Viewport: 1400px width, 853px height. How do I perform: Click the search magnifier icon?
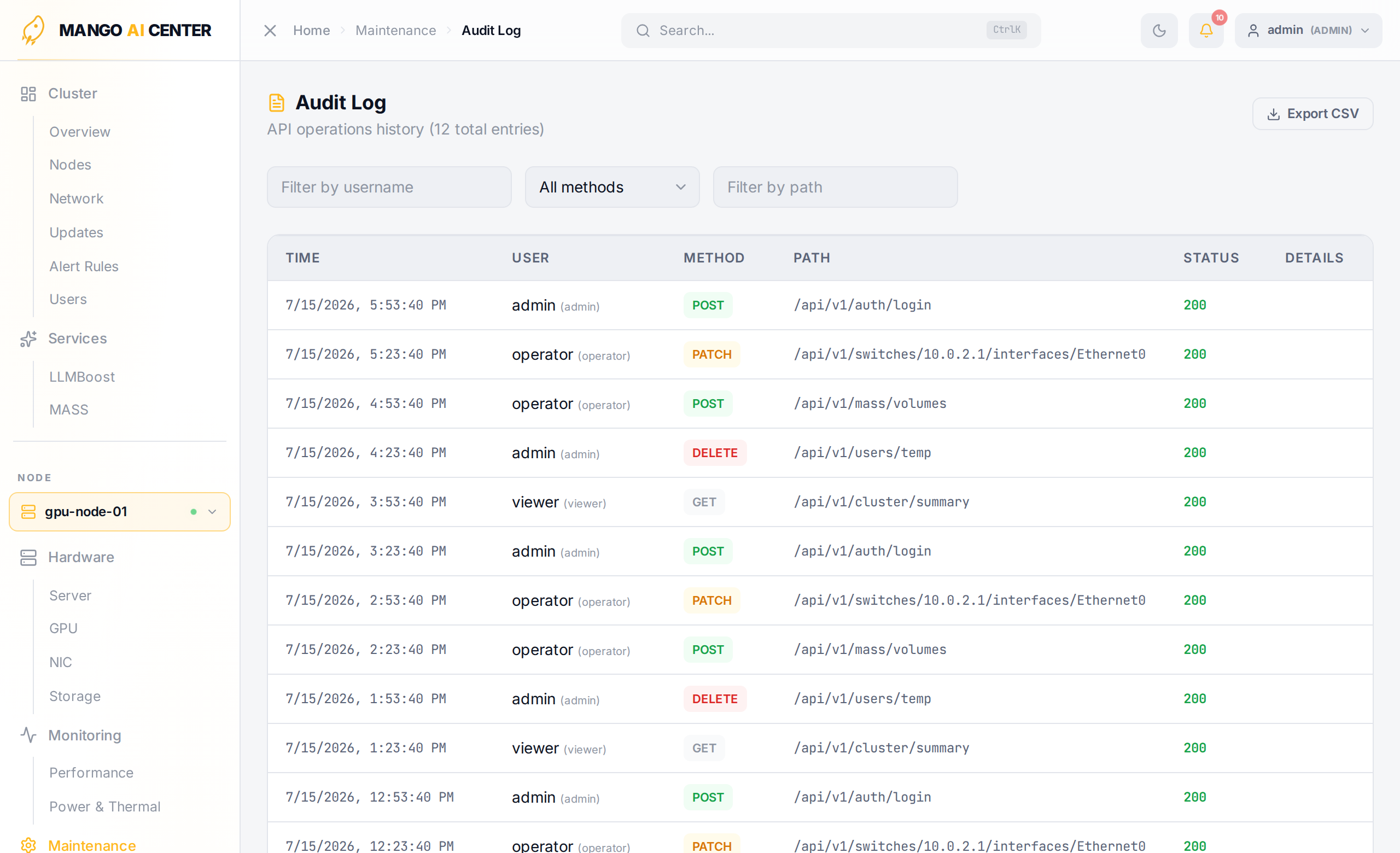pos(643,30)
